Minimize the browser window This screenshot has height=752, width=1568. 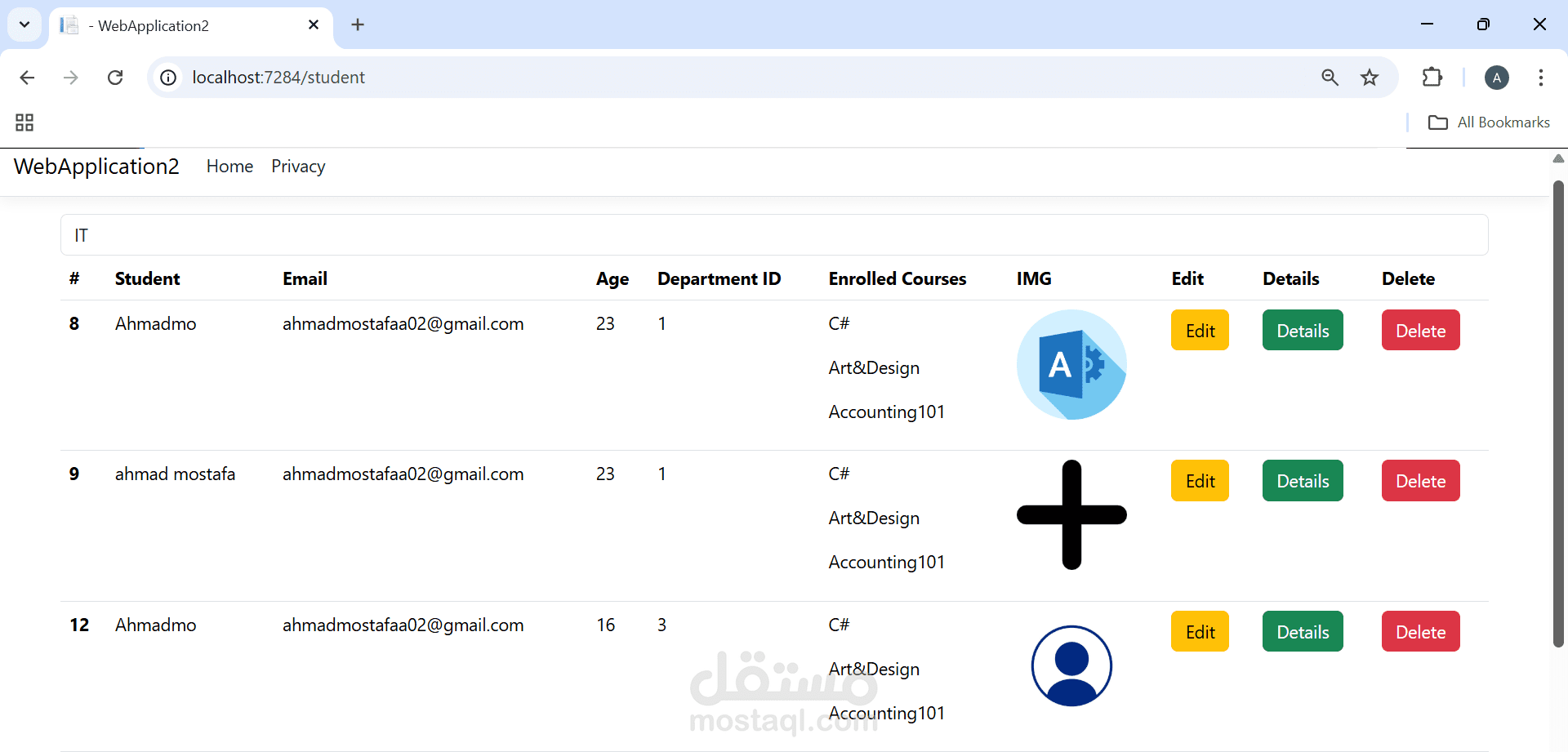[x=1428, y=24]
